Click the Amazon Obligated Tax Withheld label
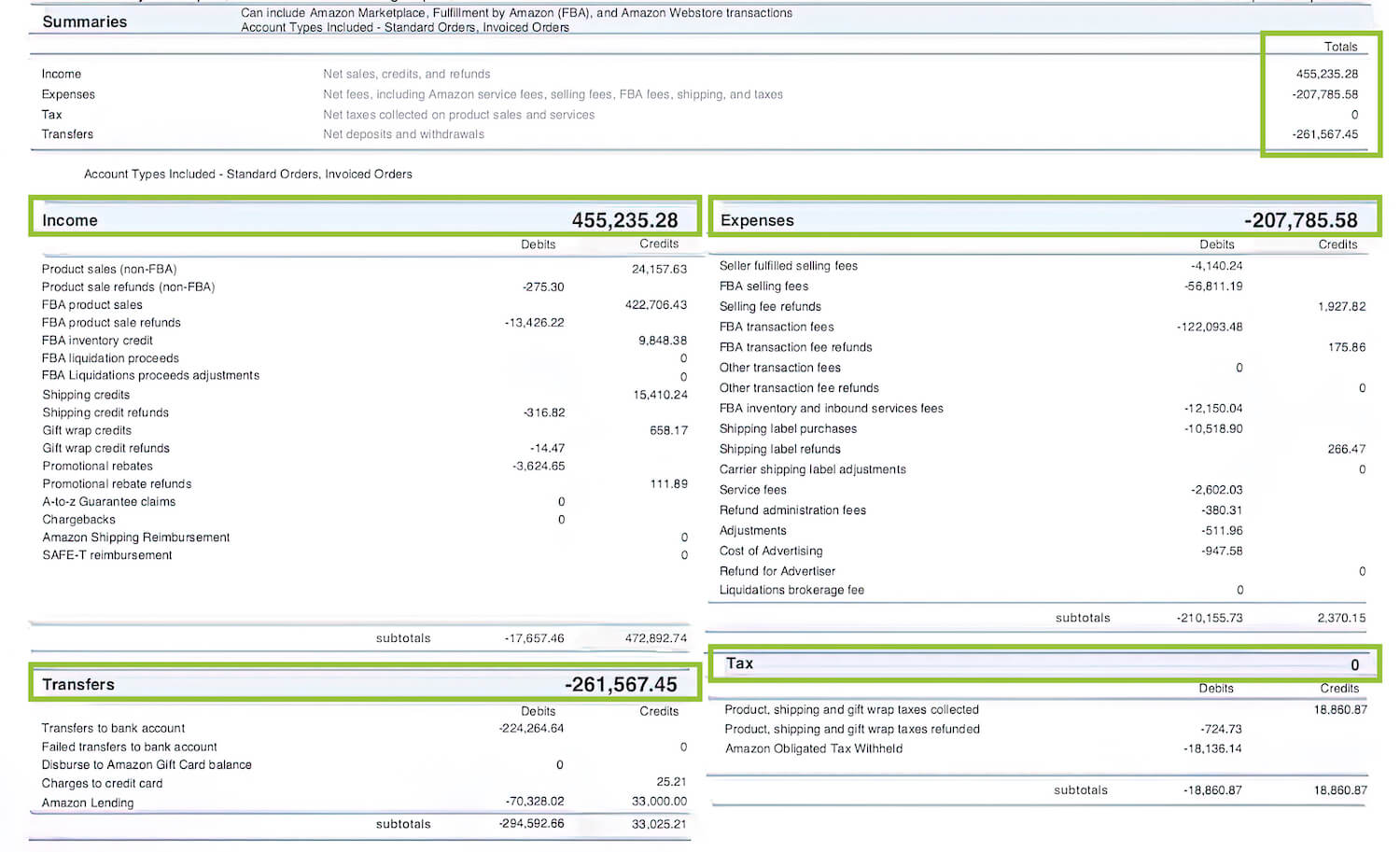The width and height of the screenshot is (1400, 852). pos(814,748)
